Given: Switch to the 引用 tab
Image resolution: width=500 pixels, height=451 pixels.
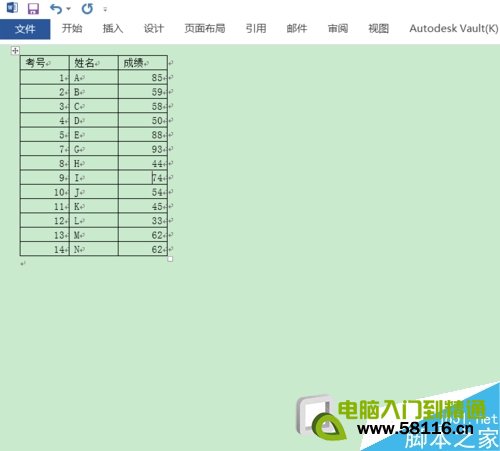Looking at the screenshot, I should click(256, 28).
